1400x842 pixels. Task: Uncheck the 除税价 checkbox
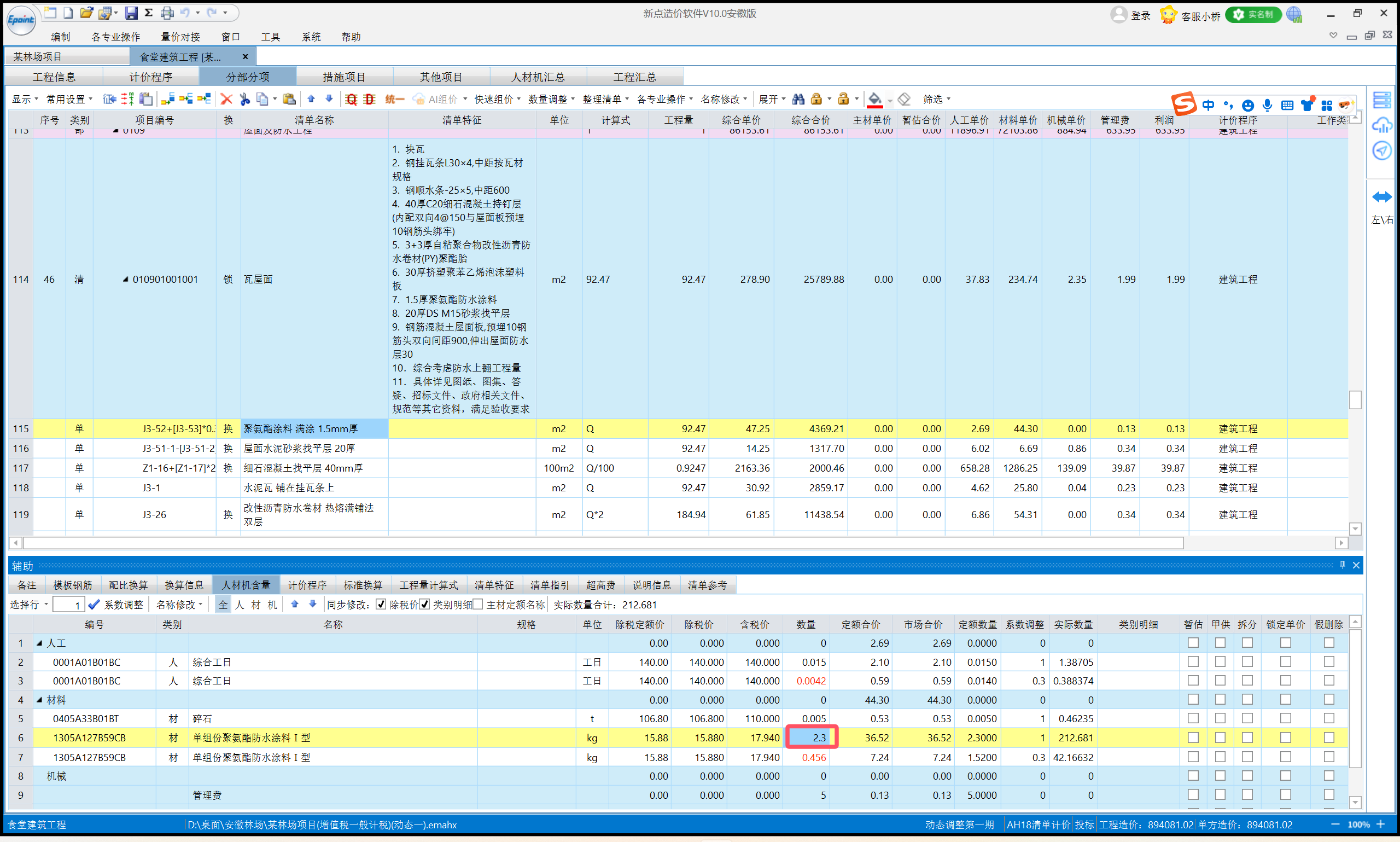coord(381,604)
